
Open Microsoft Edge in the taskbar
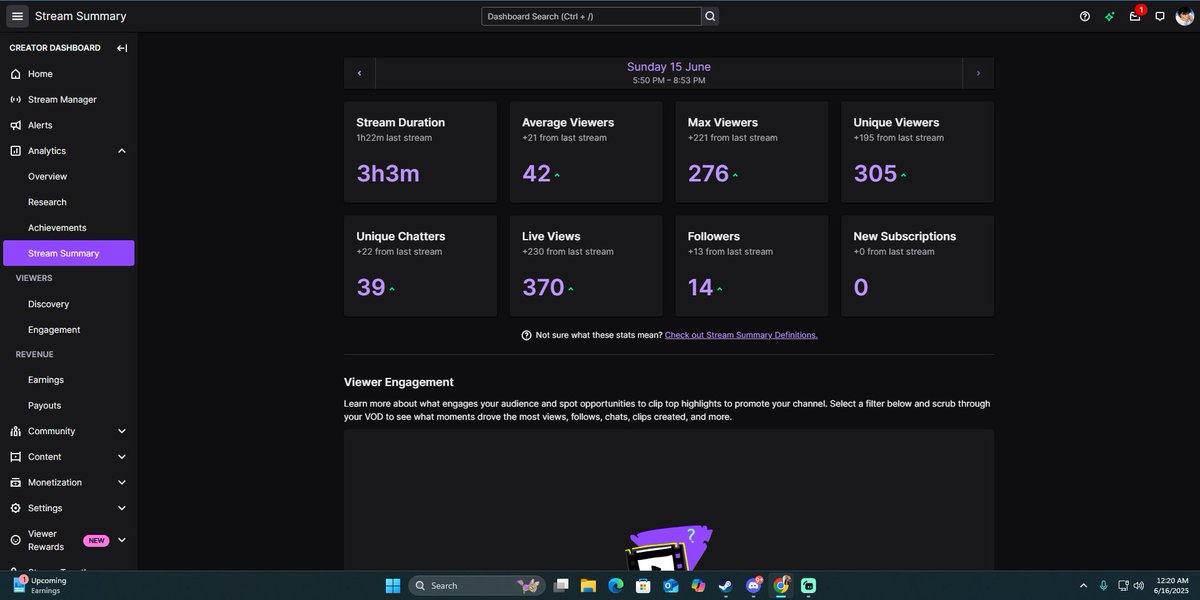click(616, 585)
